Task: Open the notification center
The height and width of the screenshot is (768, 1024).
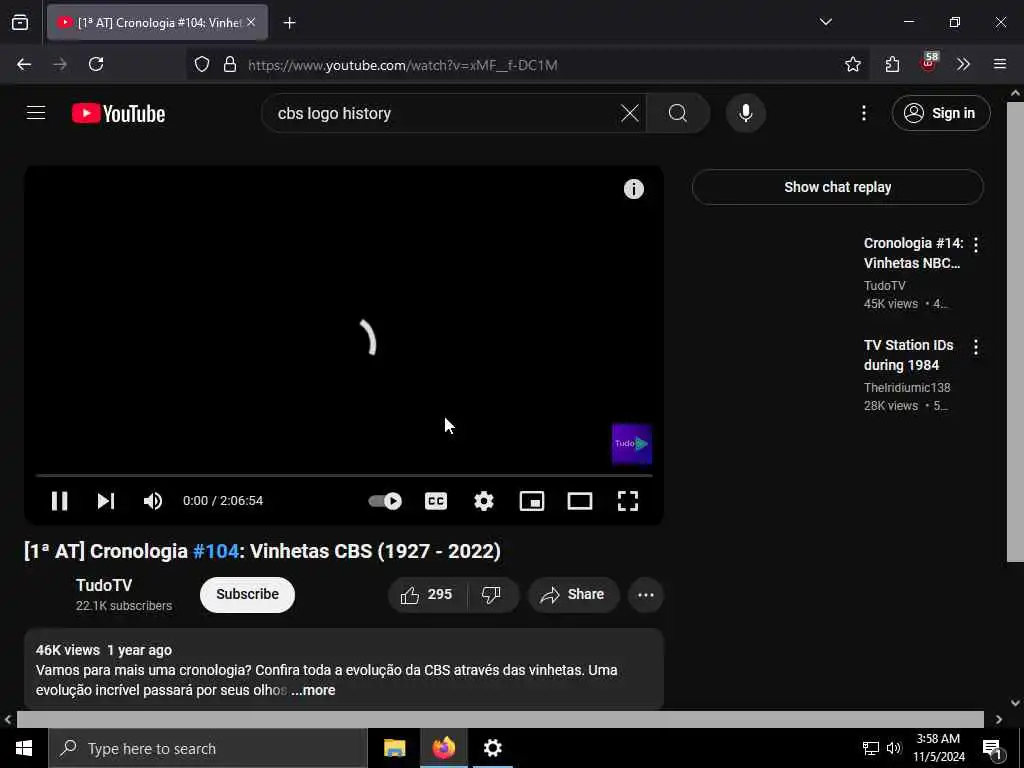Action: [993, 749]
